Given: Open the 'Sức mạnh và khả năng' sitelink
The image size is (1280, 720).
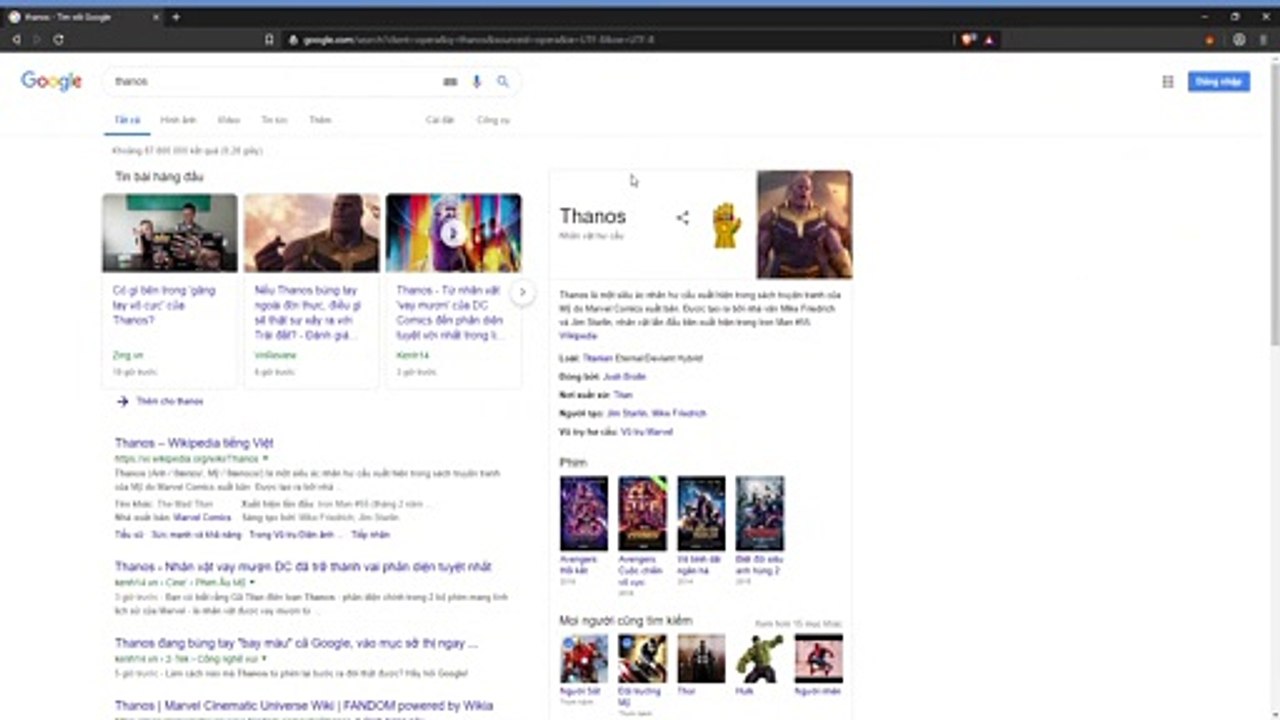Looking at the screenshot, I should (x=195, y=535).
